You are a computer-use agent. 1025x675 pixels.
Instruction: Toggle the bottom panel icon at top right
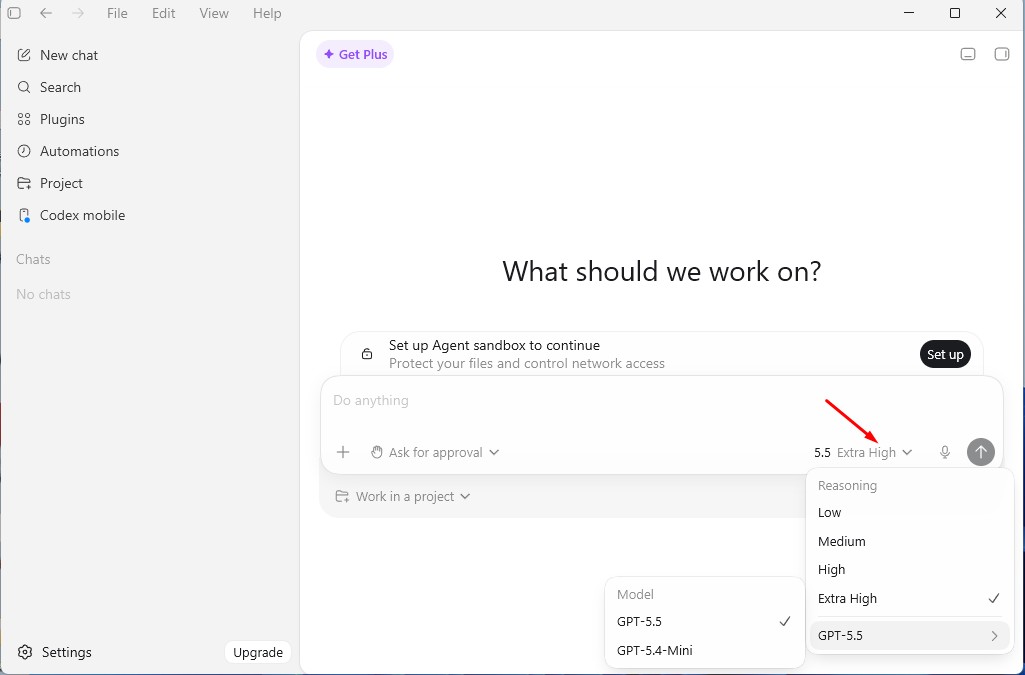tap(967, 54)
